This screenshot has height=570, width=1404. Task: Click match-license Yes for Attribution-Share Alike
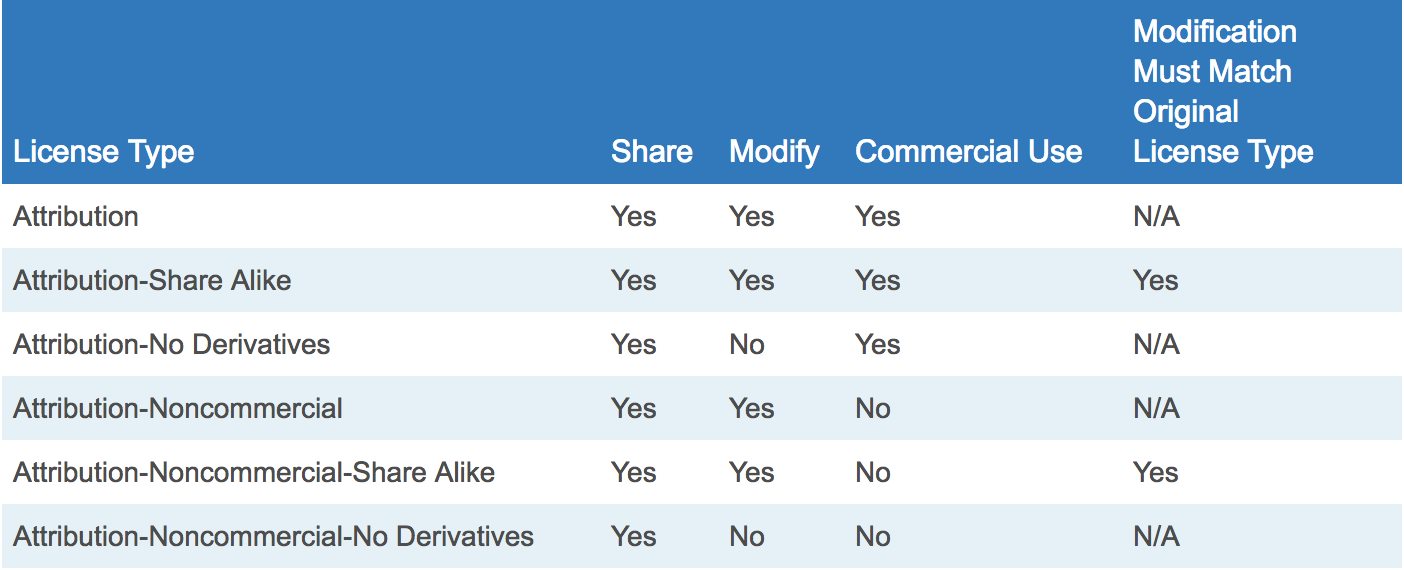pos(1156,280)
